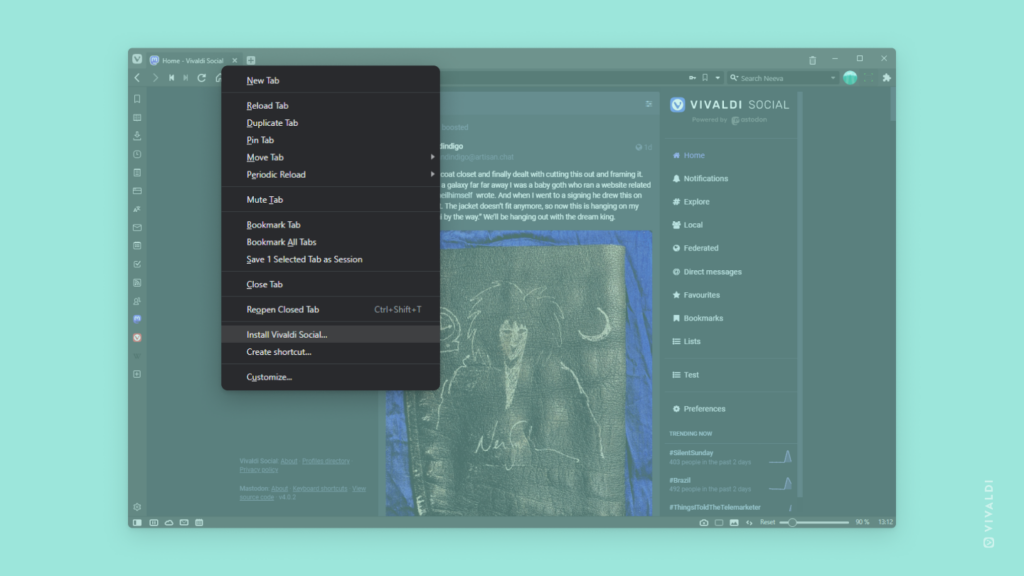The width and height of the screenshot is (1024, 576).
Task: Open the Downloads side panel
Action: pos(137,136)
